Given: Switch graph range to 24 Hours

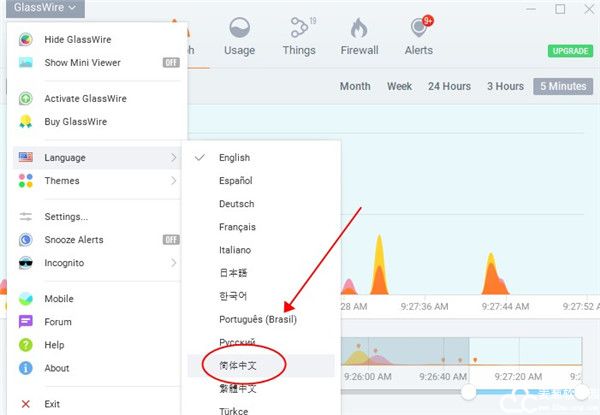Looking at the screenshot, I should point(449,86).
